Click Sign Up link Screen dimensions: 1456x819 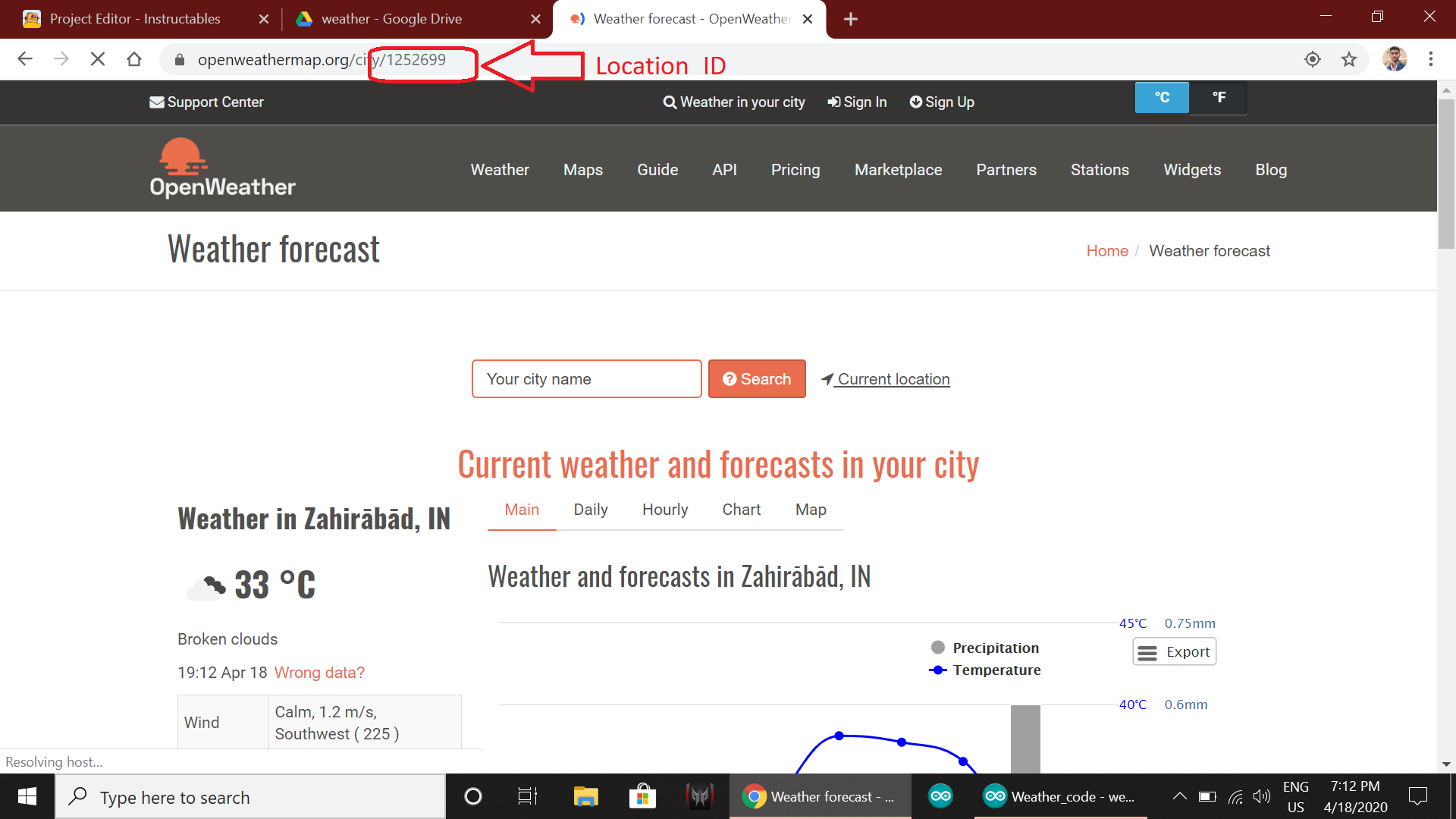942,102
